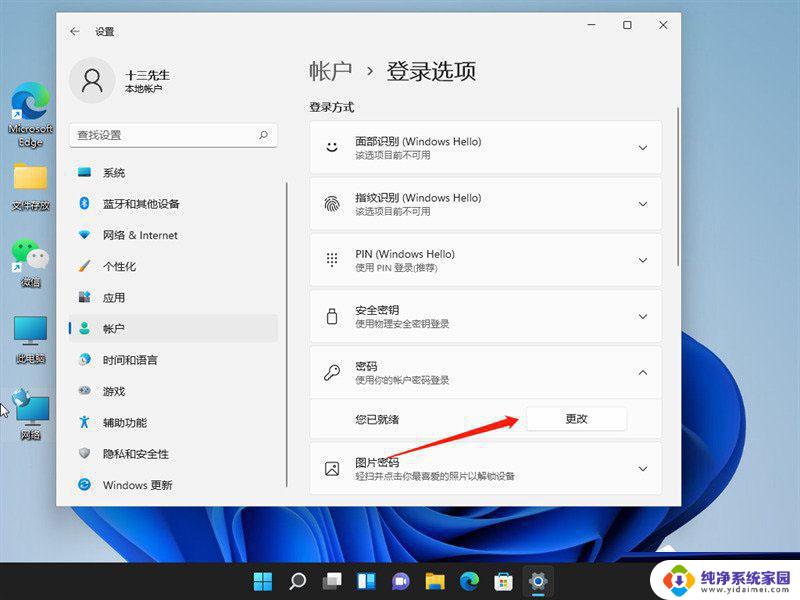Expand 指纹识别 (Windows Hello) section
This screenshot has width=800, height=600.
[643, 204]
